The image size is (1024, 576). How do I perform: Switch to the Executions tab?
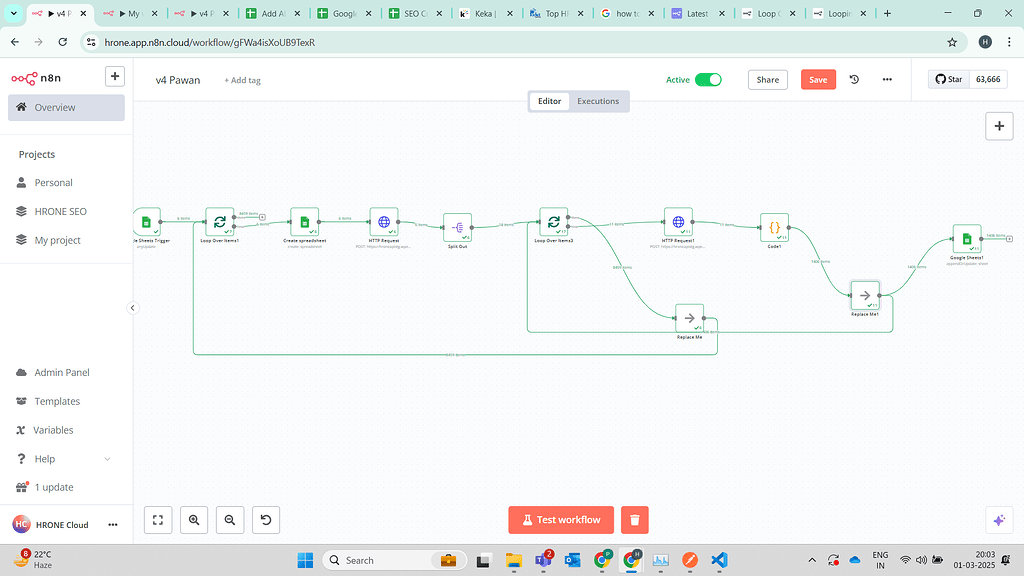[598, 100]
